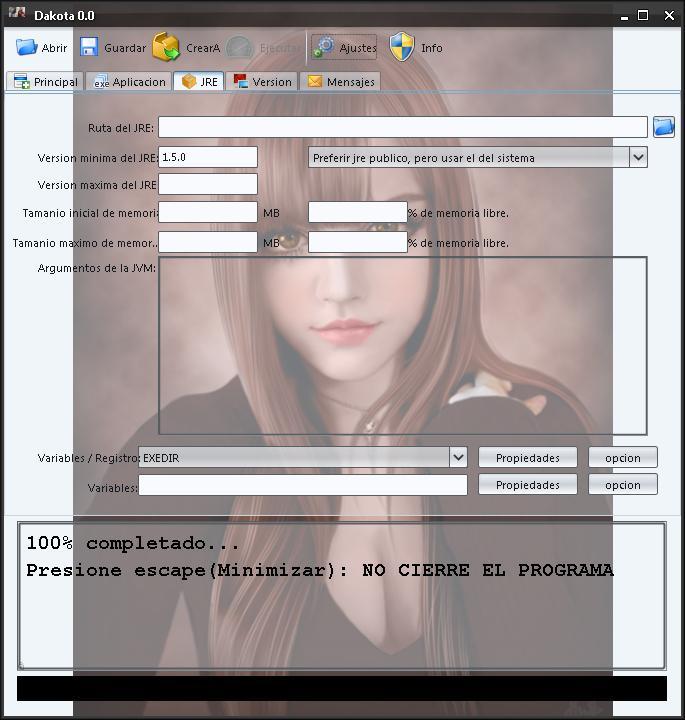Image resolution: width=685 pixels, height=720 pixels.
Task: Focus the Version minima del JRE field
Action: pos(208,157)
